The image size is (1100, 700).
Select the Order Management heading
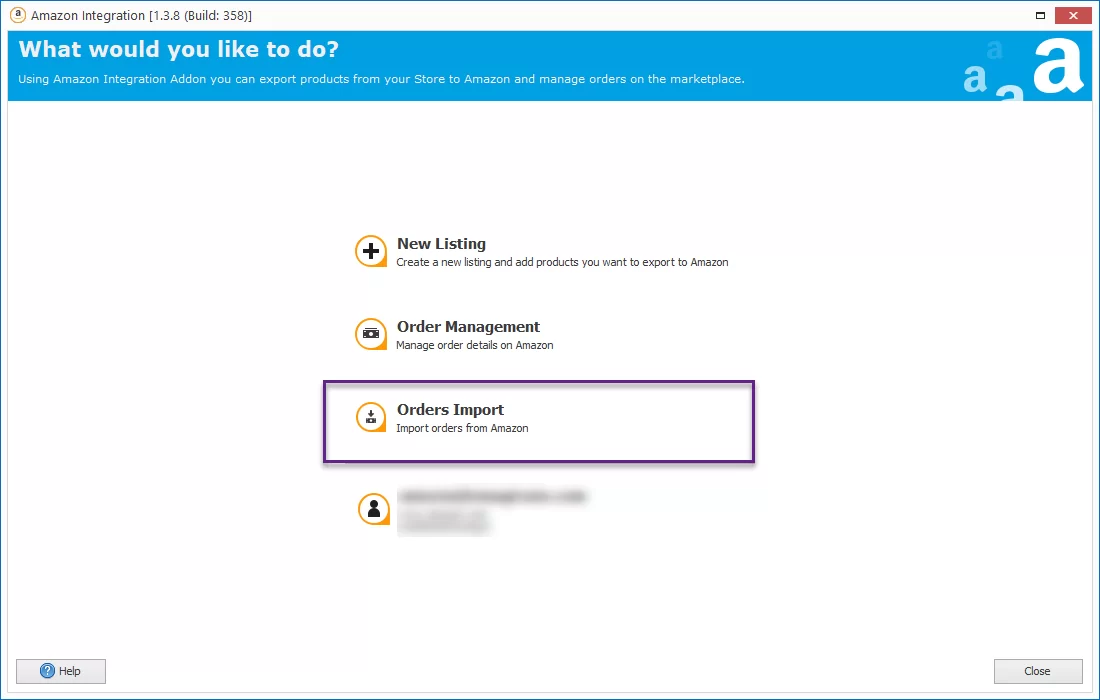click(x=468, y=326)
